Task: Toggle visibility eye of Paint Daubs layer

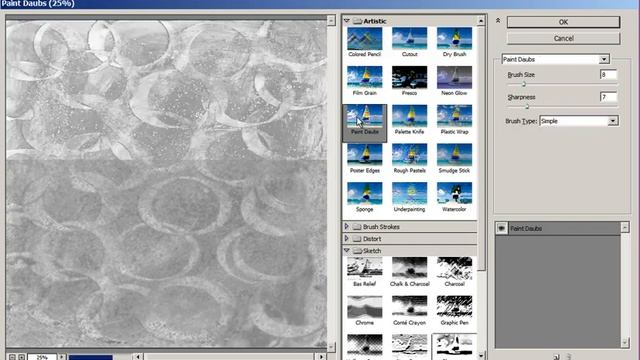Action: pyautogui.click(x=501, y=228)
